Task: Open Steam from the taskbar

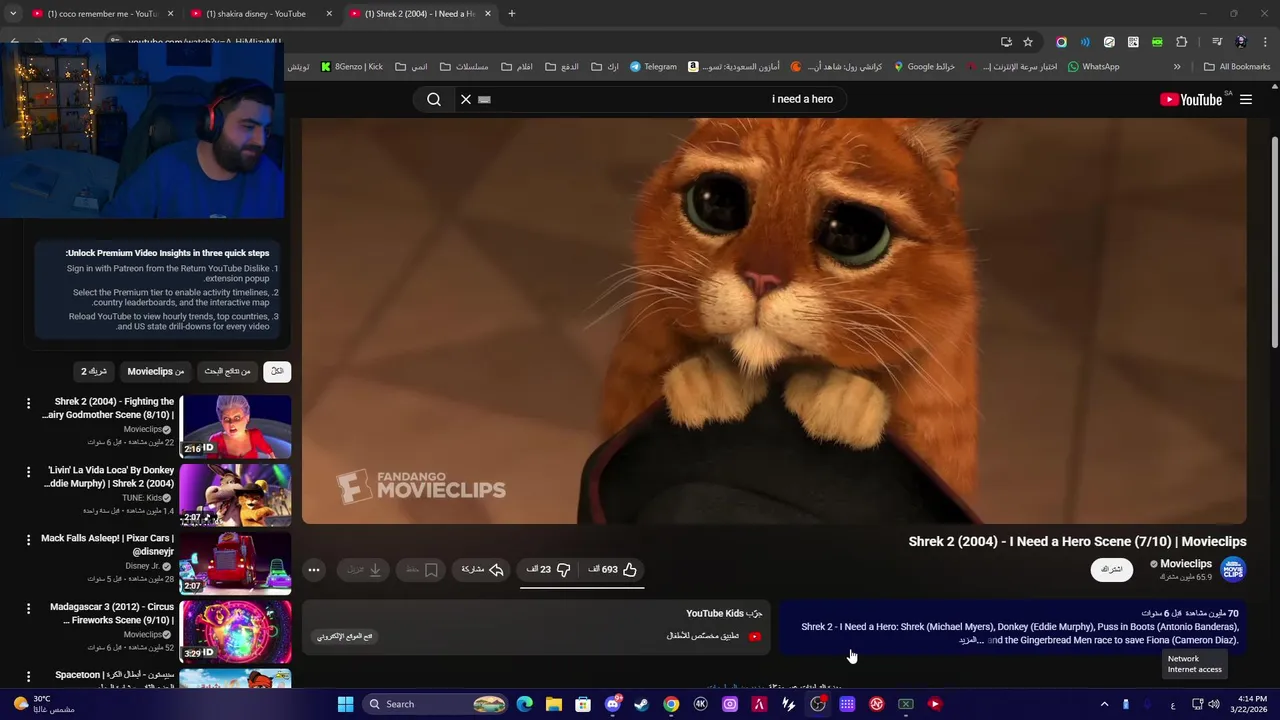Action: click(x=641, y=704)
